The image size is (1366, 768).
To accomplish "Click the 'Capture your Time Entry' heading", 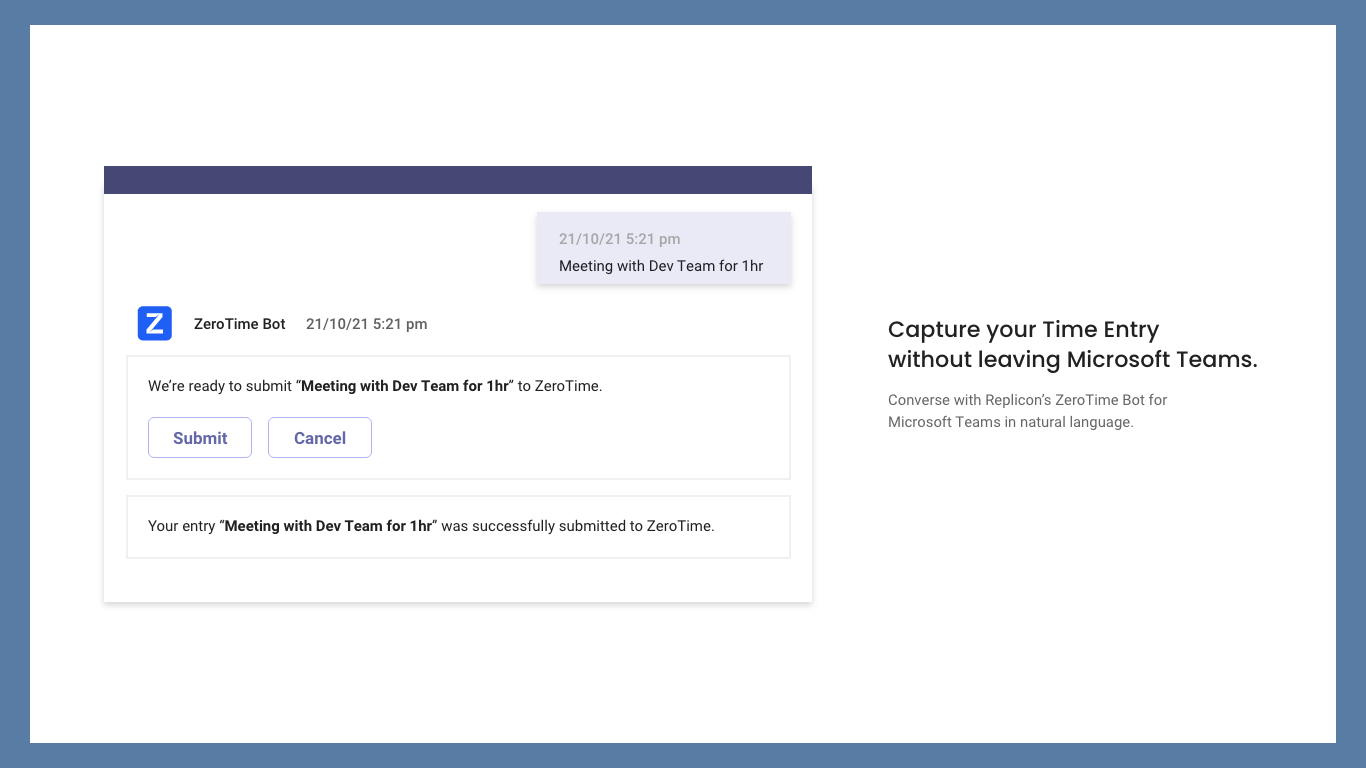I will coord(1073,344).
